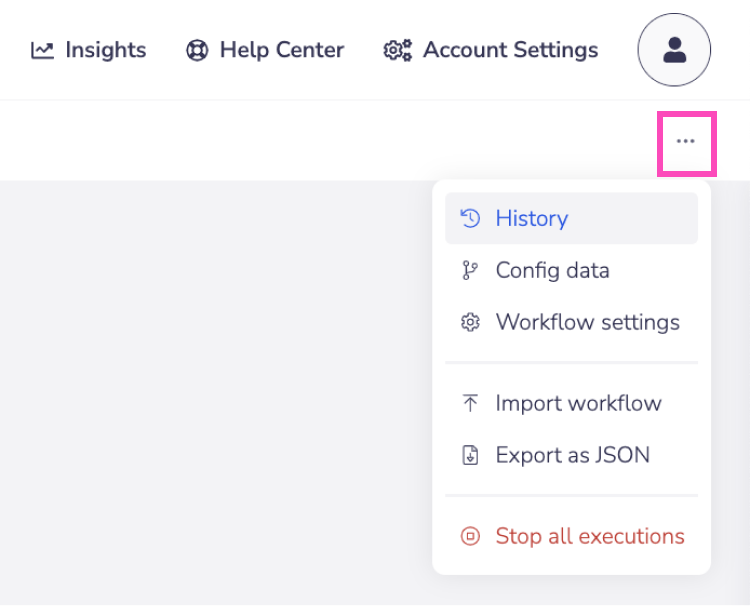Screen dimensions: 750x606
Task: Click the Workflow settings gear icon
Action: [x=470, y=322]
